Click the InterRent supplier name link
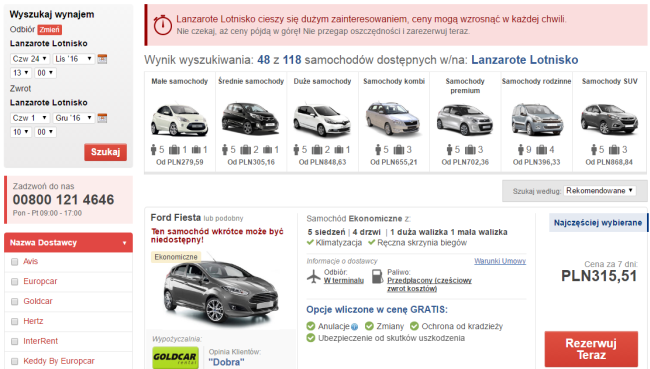The image size is (650, 369). [41, 341]
